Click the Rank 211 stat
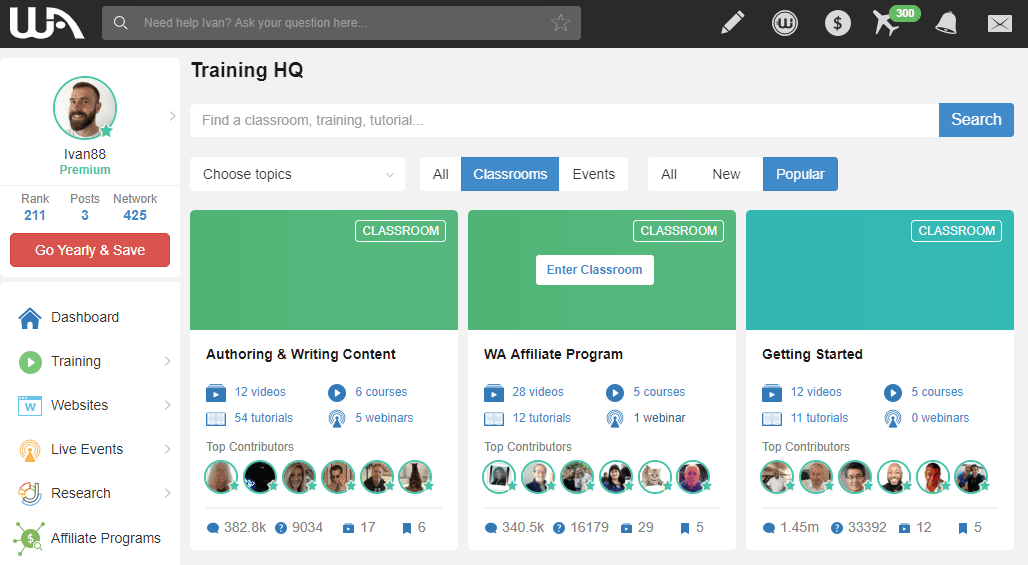The height and width of the screenshot is (565, 1028). [x=35, y=207]
